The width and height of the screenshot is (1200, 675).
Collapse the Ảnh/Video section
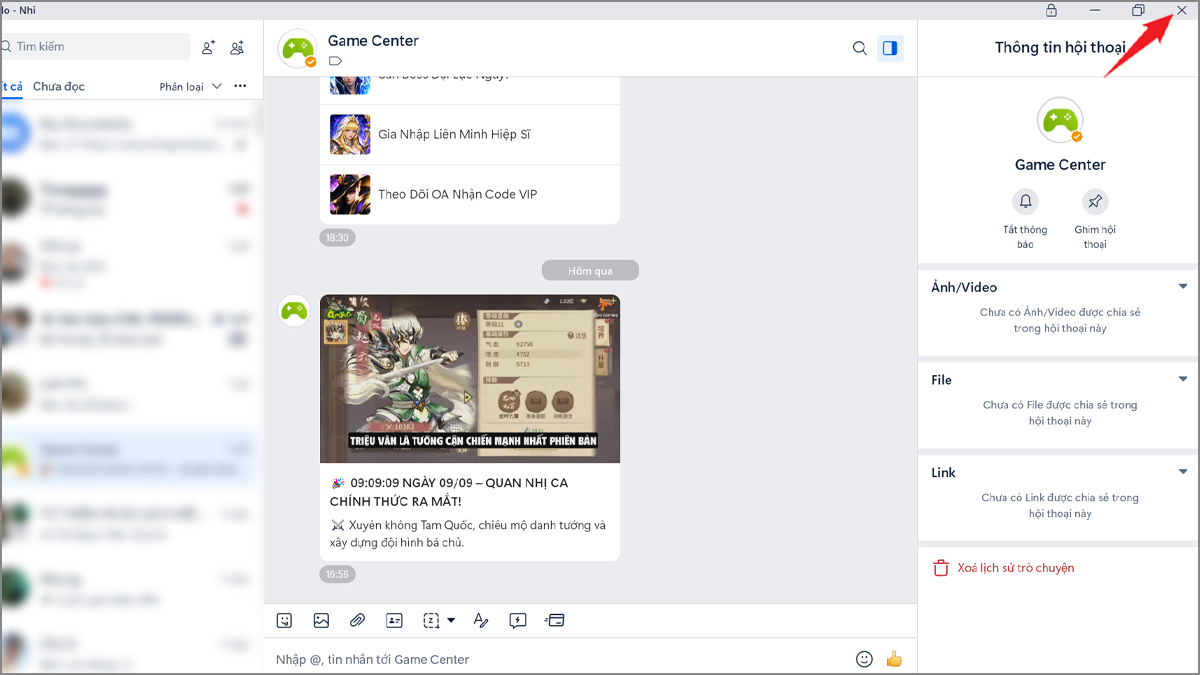coord(1183,287)
